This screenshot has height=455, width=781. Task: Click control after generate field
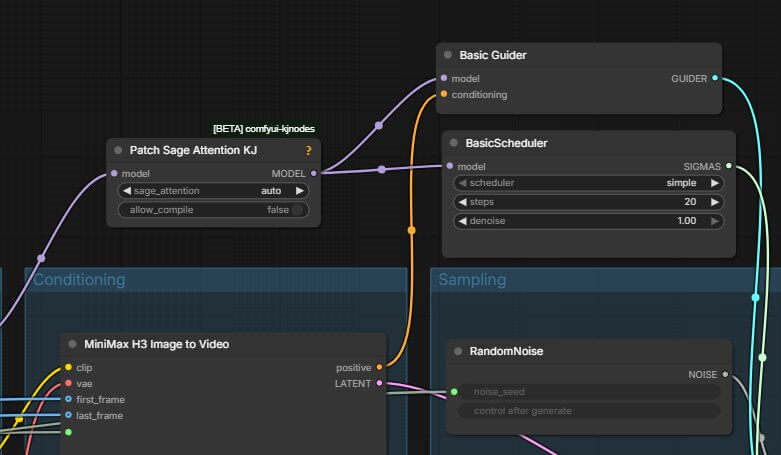589,411
